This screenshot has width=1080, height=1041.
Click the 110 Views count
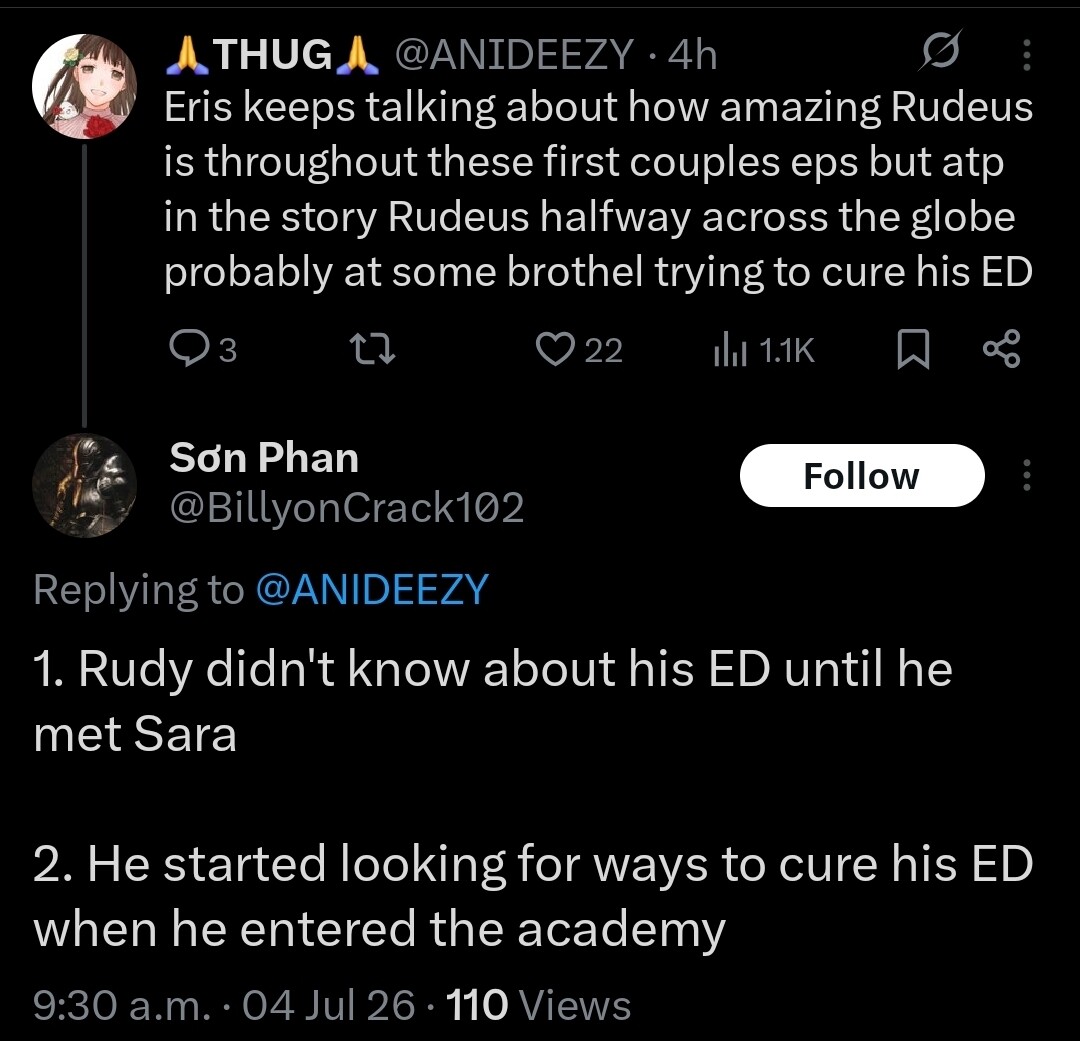pyautogui.click(x=539, y=1004)
